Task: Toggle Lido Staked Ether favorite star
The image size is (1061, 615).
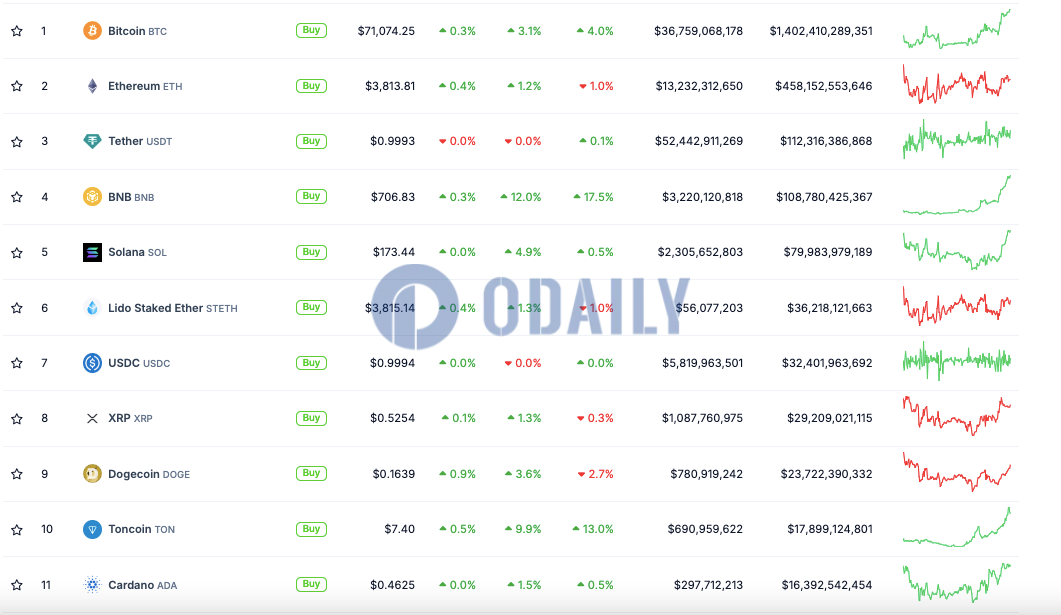Action: 17,308
